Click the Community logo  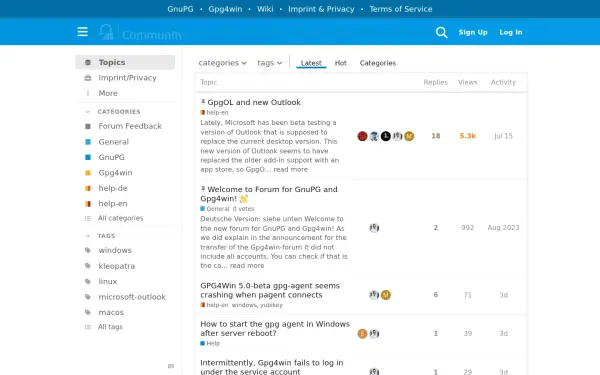point(141,33)
